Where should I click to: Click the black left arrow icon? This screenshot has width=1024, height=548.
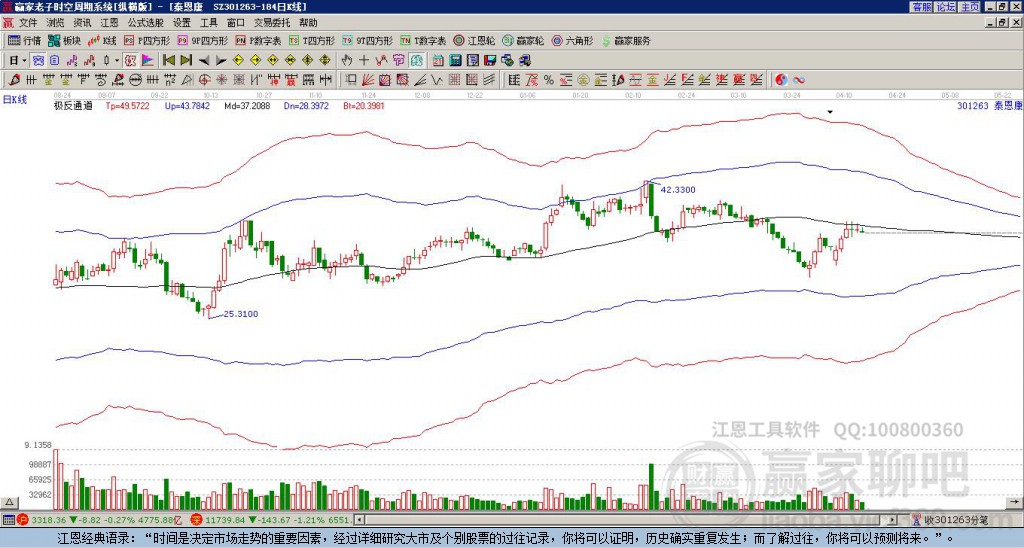point(204,61)
